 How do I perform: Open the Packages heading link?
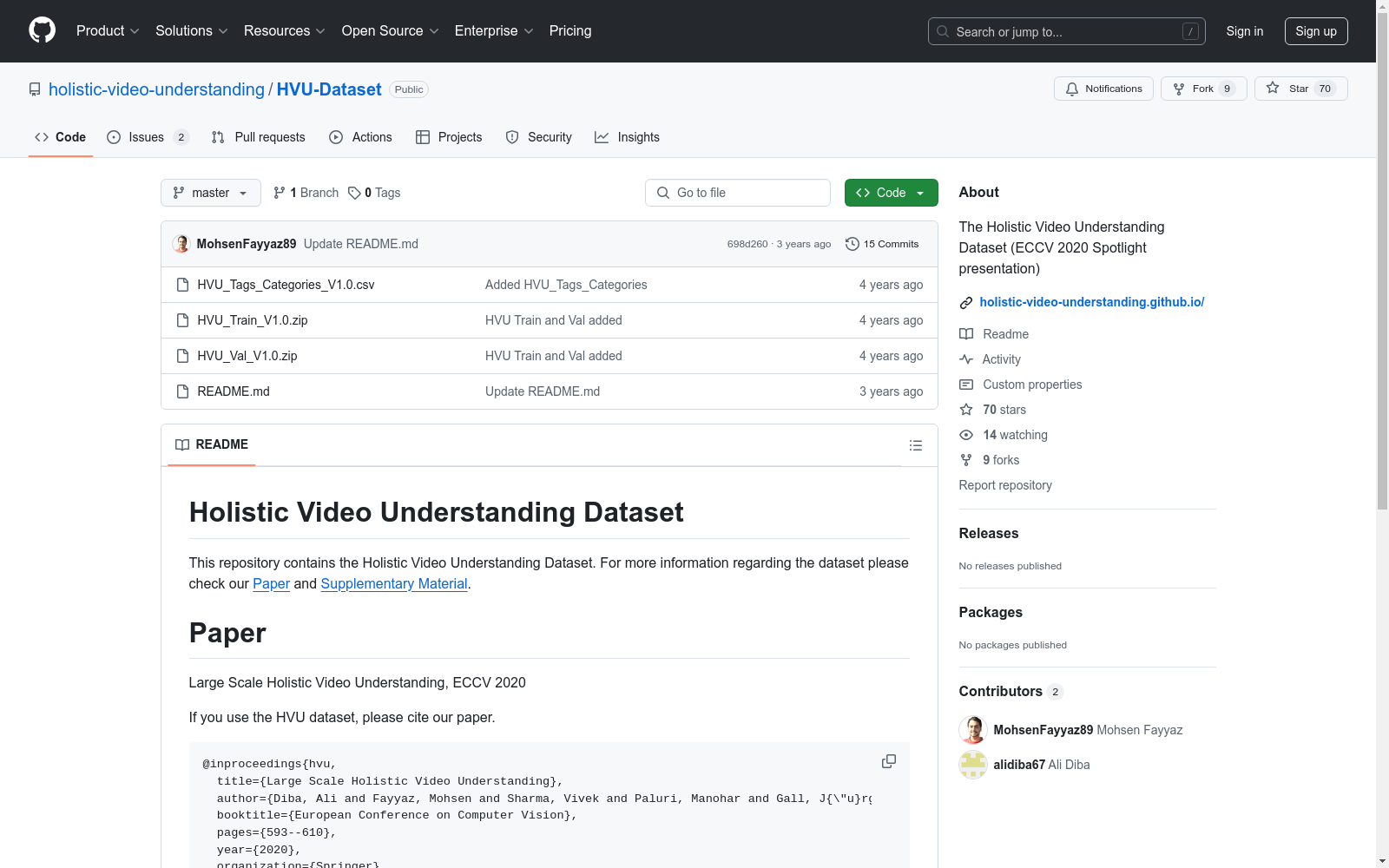click(991, 613)
